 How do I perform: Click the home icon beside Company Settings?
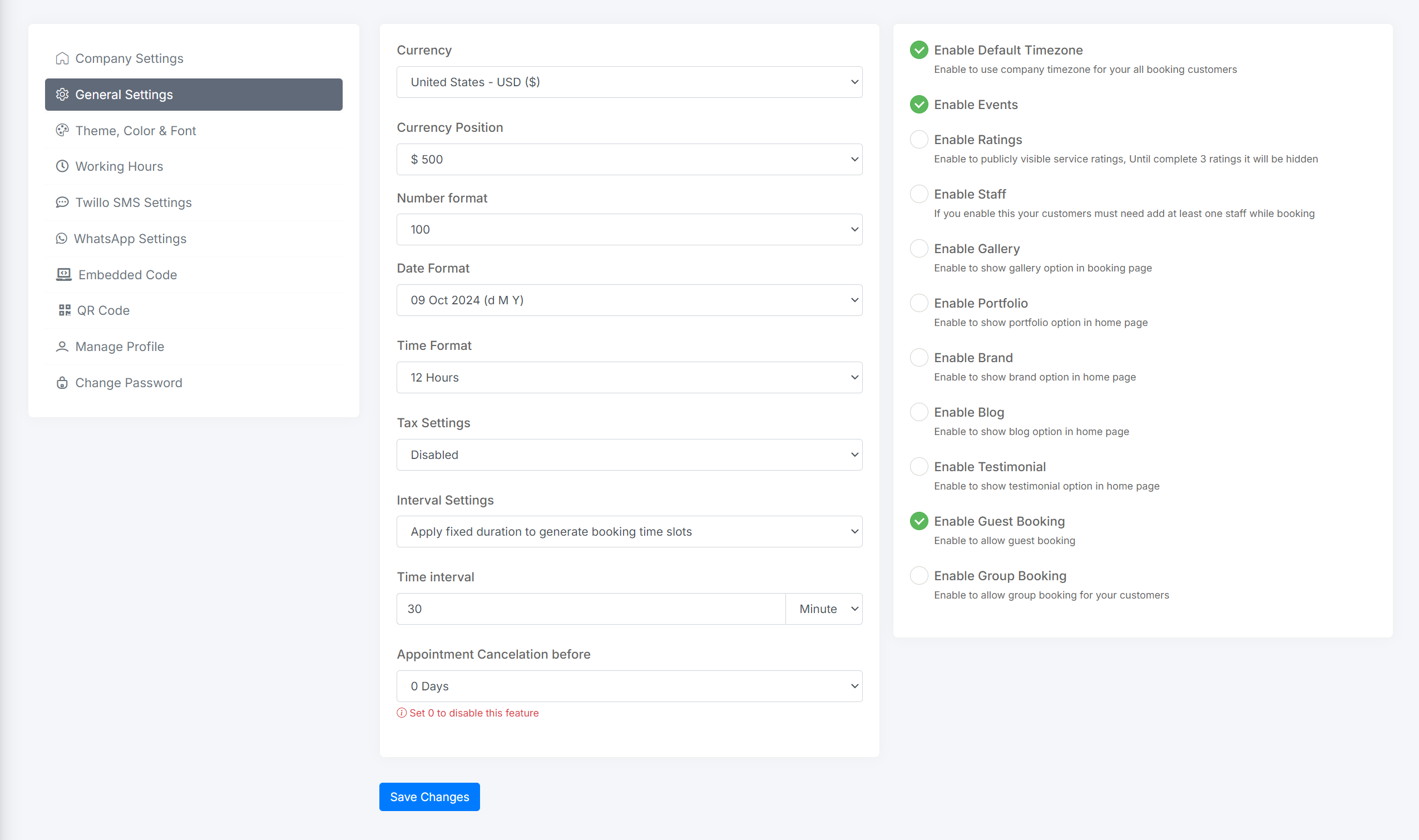click(x=62, y=58)
